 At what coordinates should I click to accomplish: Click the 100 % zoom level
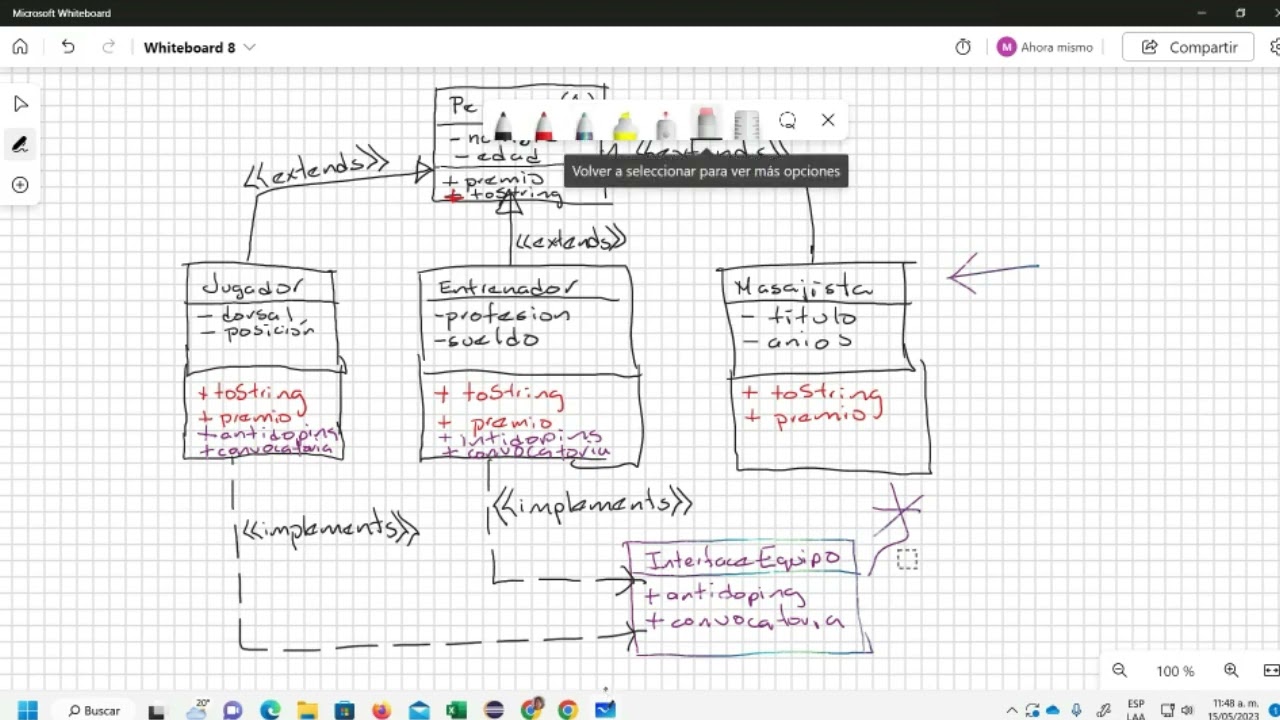1175,671
